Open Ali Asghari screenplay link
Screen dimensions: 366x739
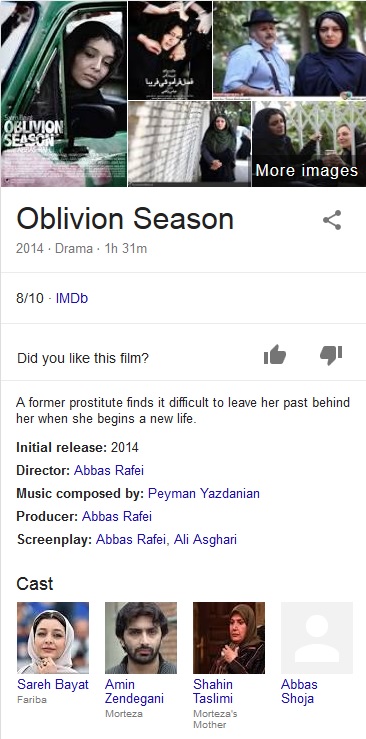205,539
